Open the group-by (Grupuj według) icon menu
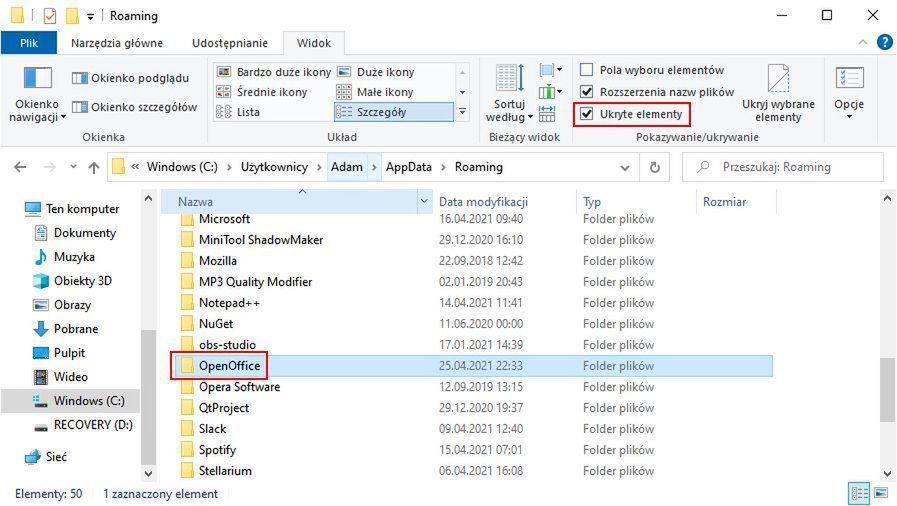The height and width of the screenshot is (506, 897). coord(550,70)
